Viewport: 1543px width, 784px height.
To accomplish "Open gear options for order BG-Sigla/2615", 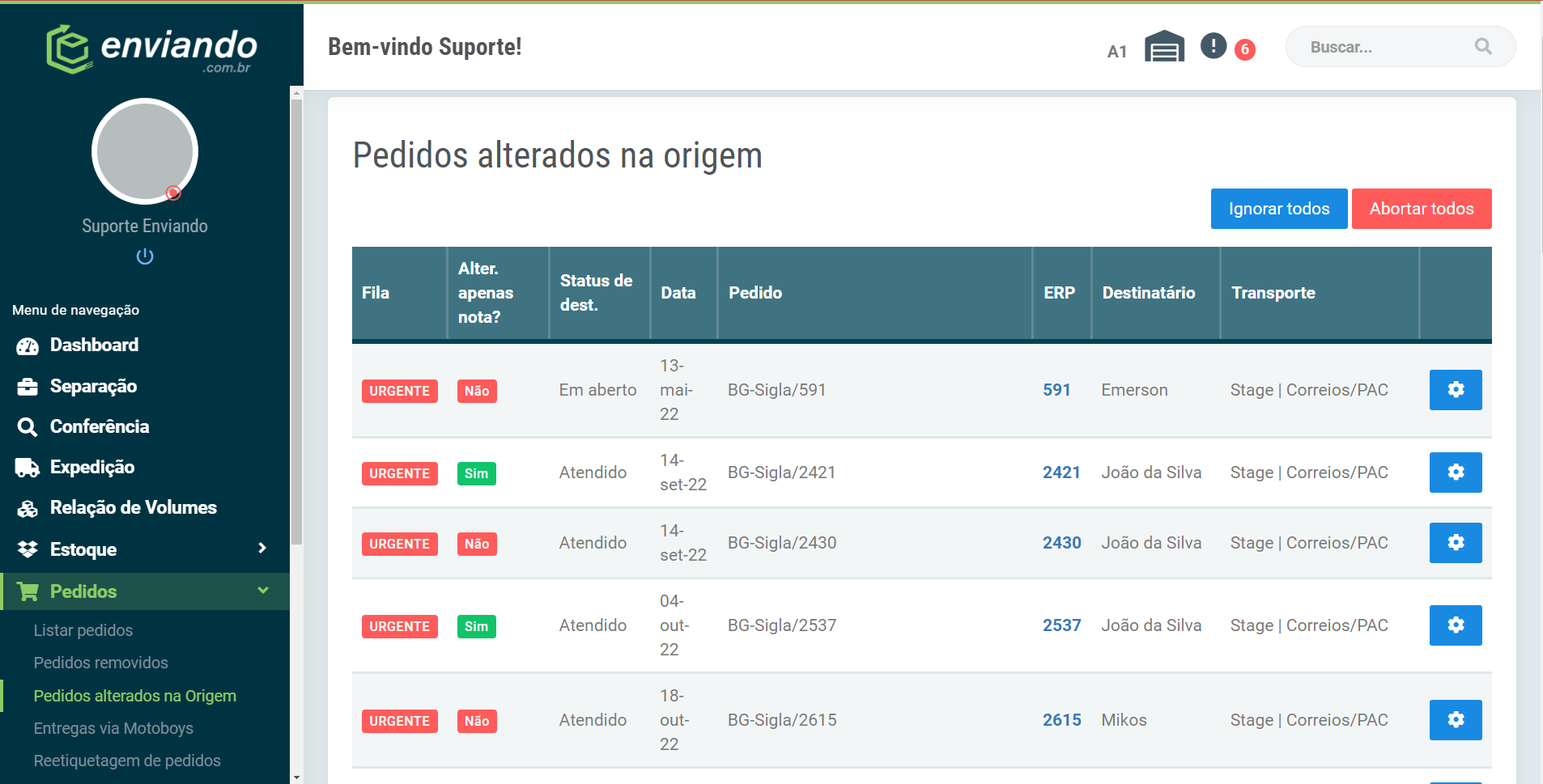I will pos(1455,720).
